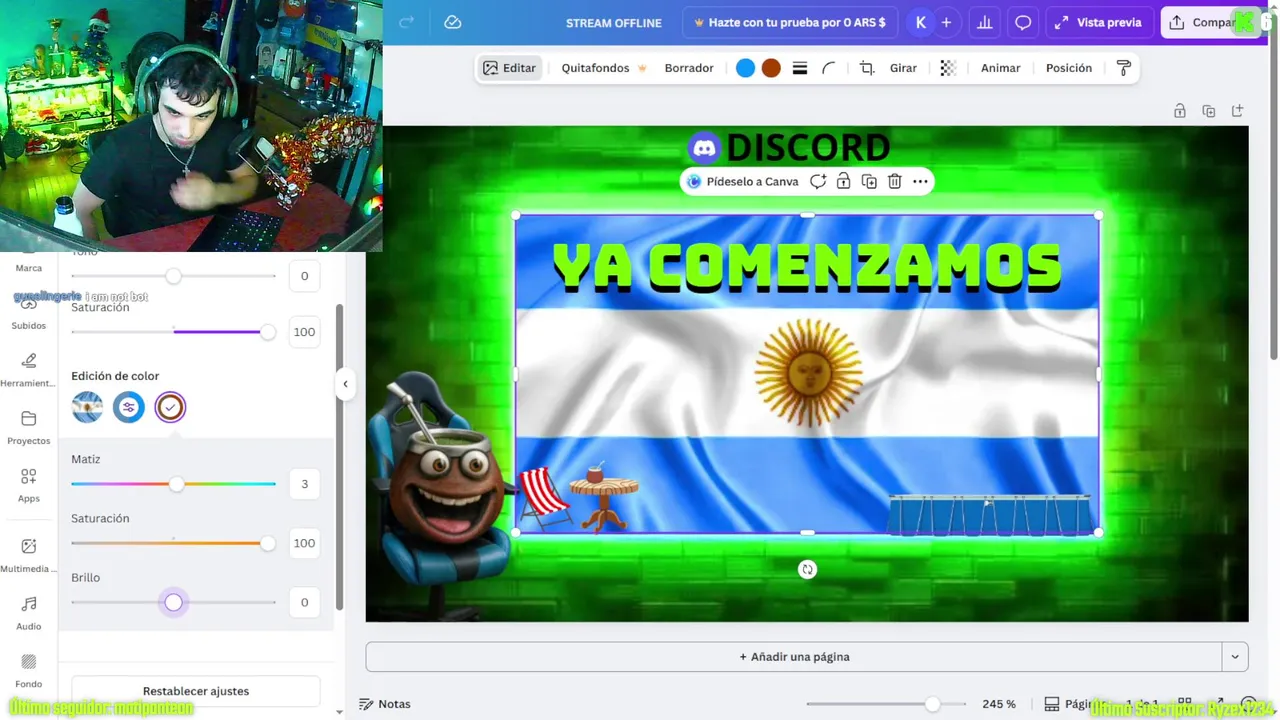This screenshot has height=720, width=1280.
Task: Open the Herramientas tools sidebar section
Action: (29, 370)
